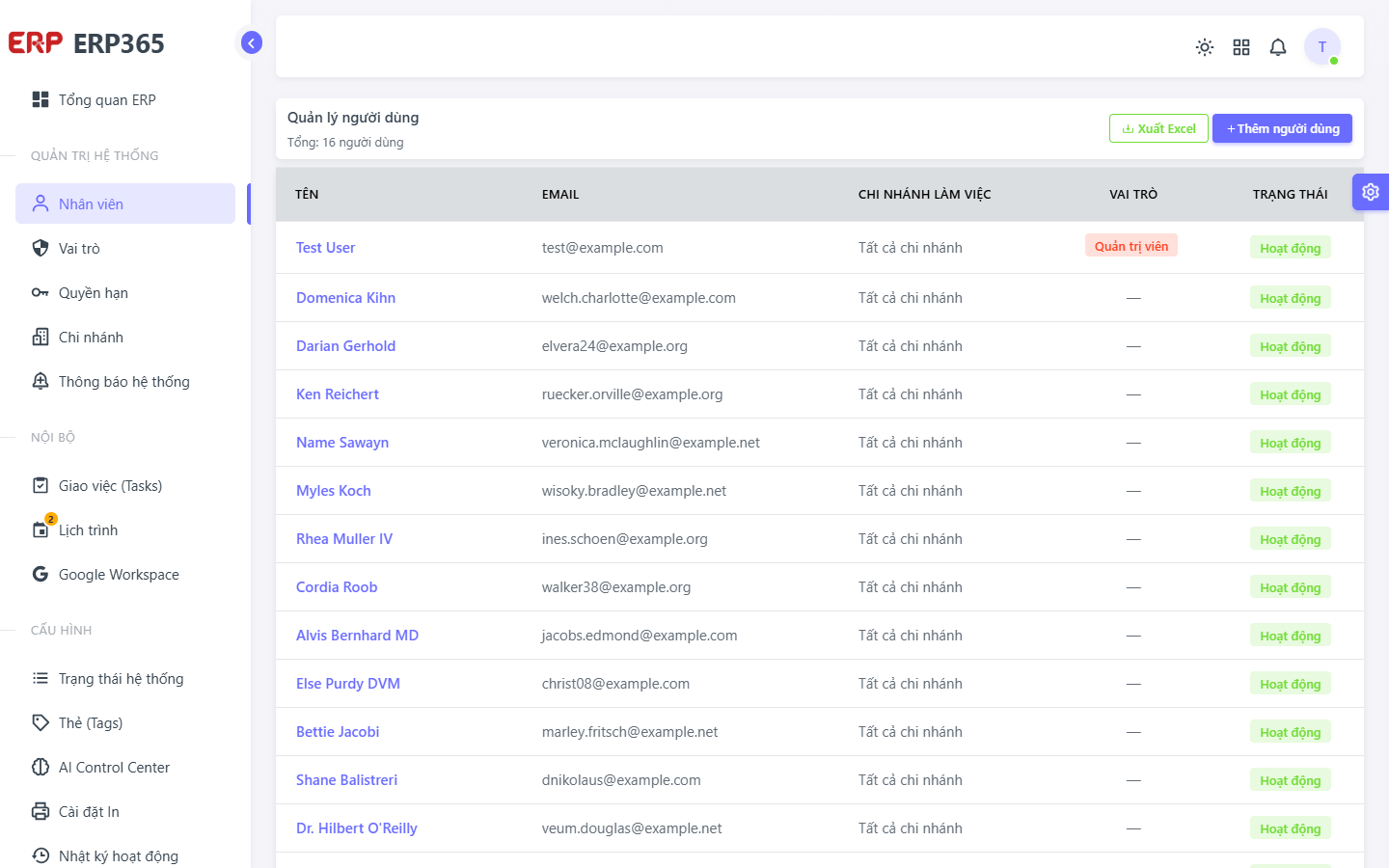
Task: Click the ERP365 logo
Action: pyautogui.click(x=86, y=43)
